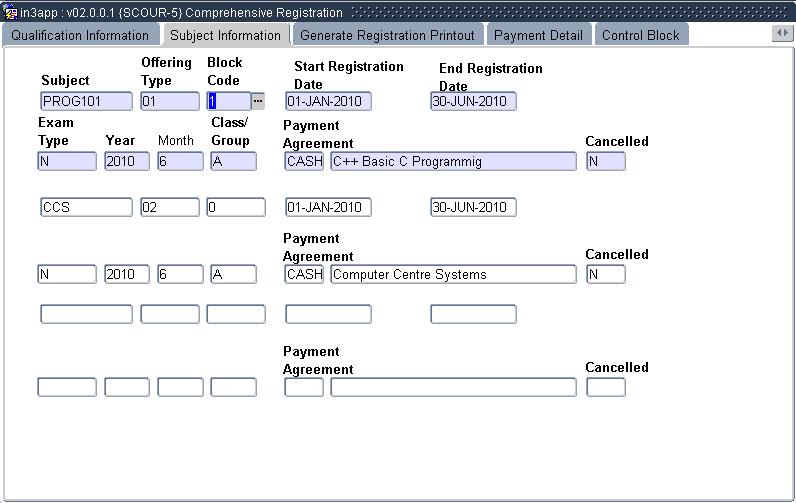Click the Cancelled field in the empty third record
Screen dimensions: 796x503
tap(605, 387)
